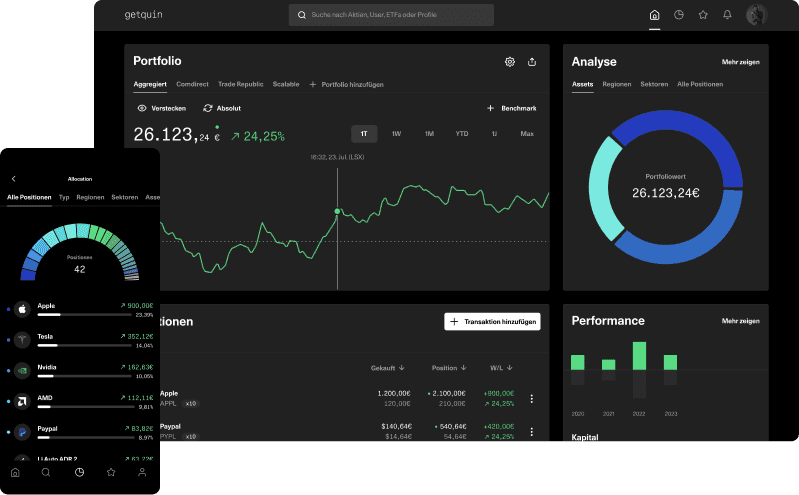This screenshot has height=495, width=799.
Task: Select the YTD time range
Action: tap(462, 134)
